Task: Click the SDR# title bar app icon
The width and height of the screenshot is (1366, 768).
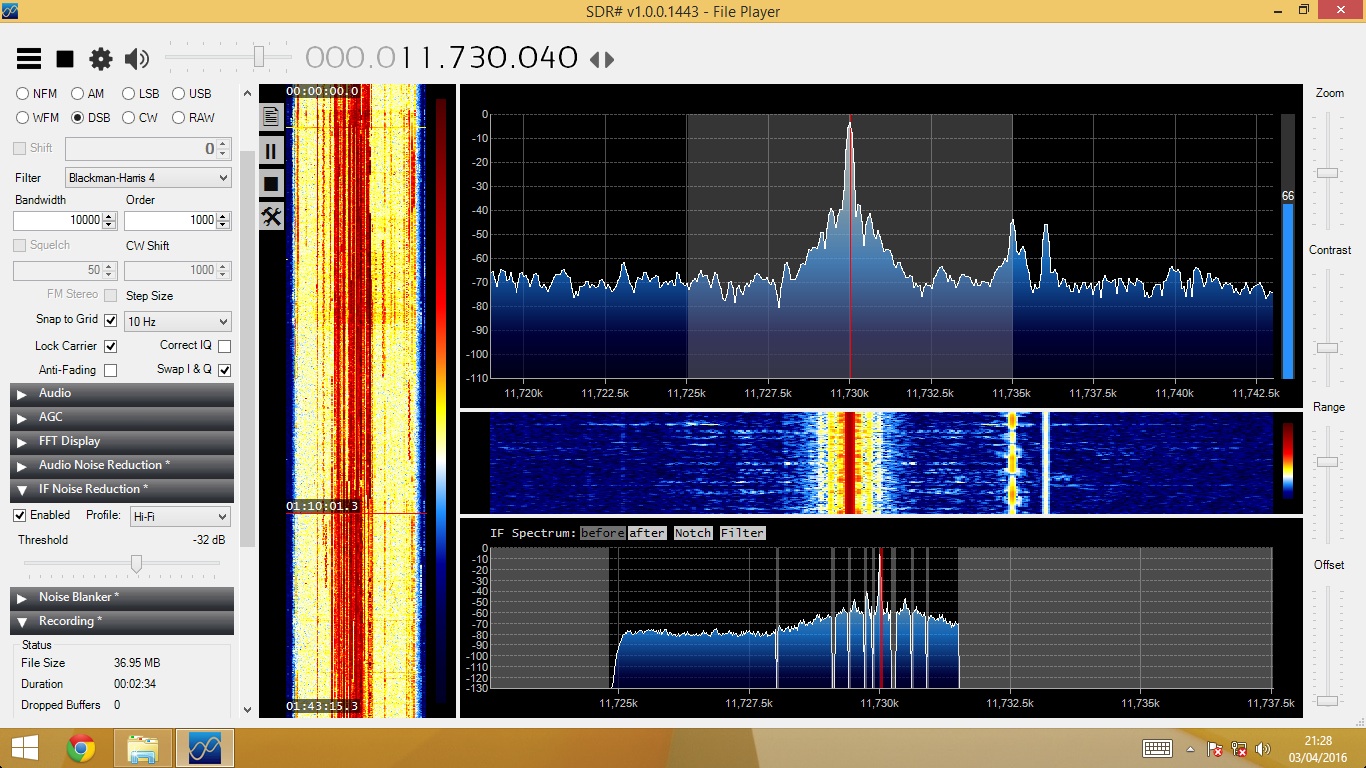Action: pyautogui.click(x=10, y=11)
